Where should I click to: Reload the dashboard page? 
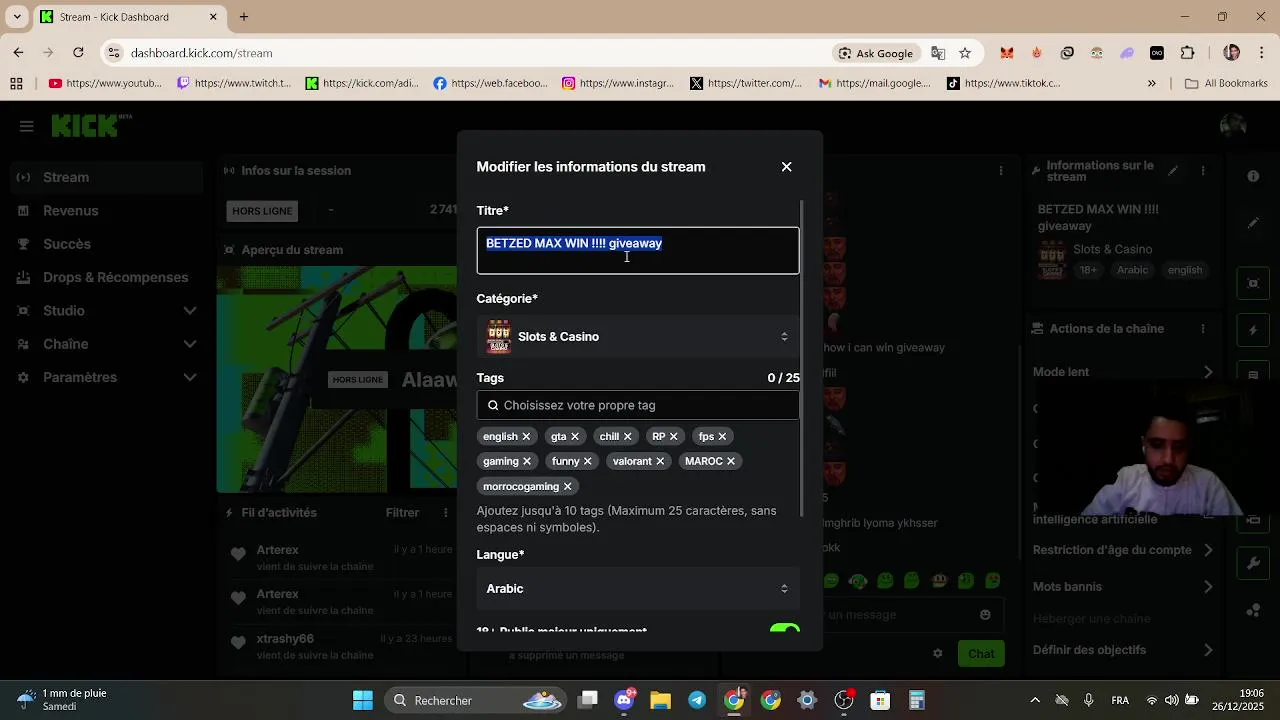point(78,53)
